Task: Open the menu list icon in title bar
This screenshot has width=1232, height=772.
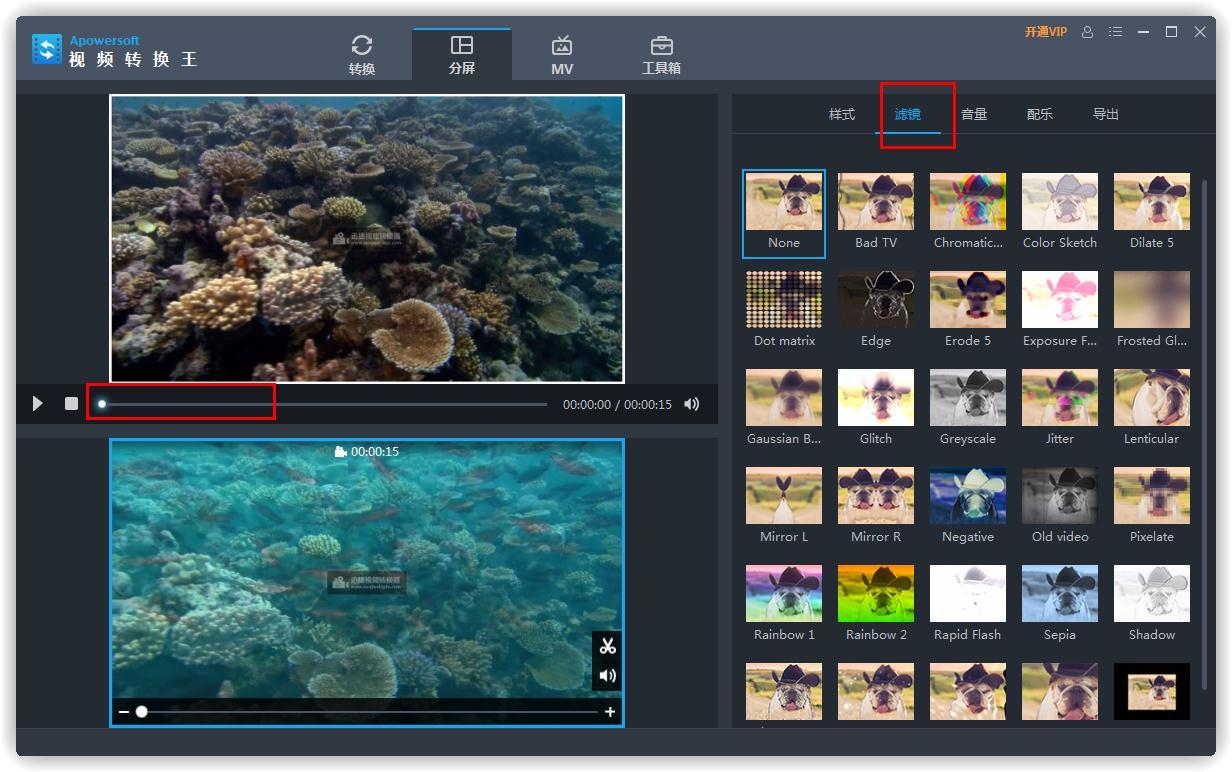Action: (x=1115, y=32)
